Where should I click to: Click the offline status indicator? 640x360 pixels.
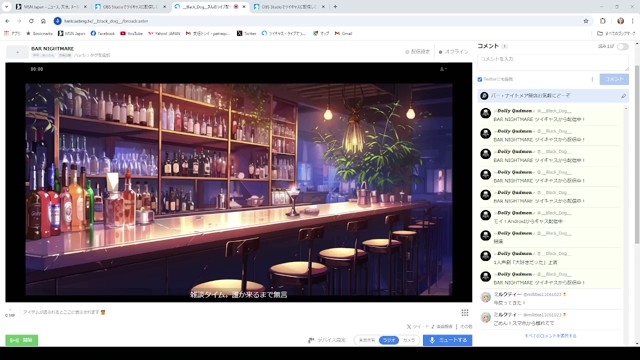click(453, 52)
